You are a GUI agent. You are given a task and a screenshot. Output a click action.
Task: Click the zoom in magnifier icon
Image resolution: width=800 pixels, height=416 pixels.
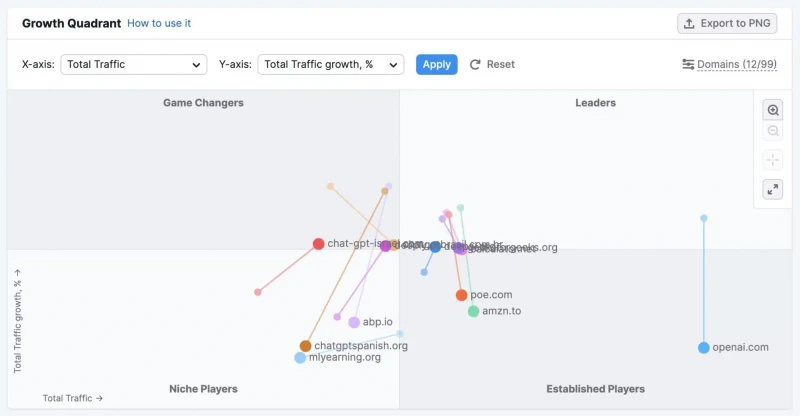click(x=773, y=110)
